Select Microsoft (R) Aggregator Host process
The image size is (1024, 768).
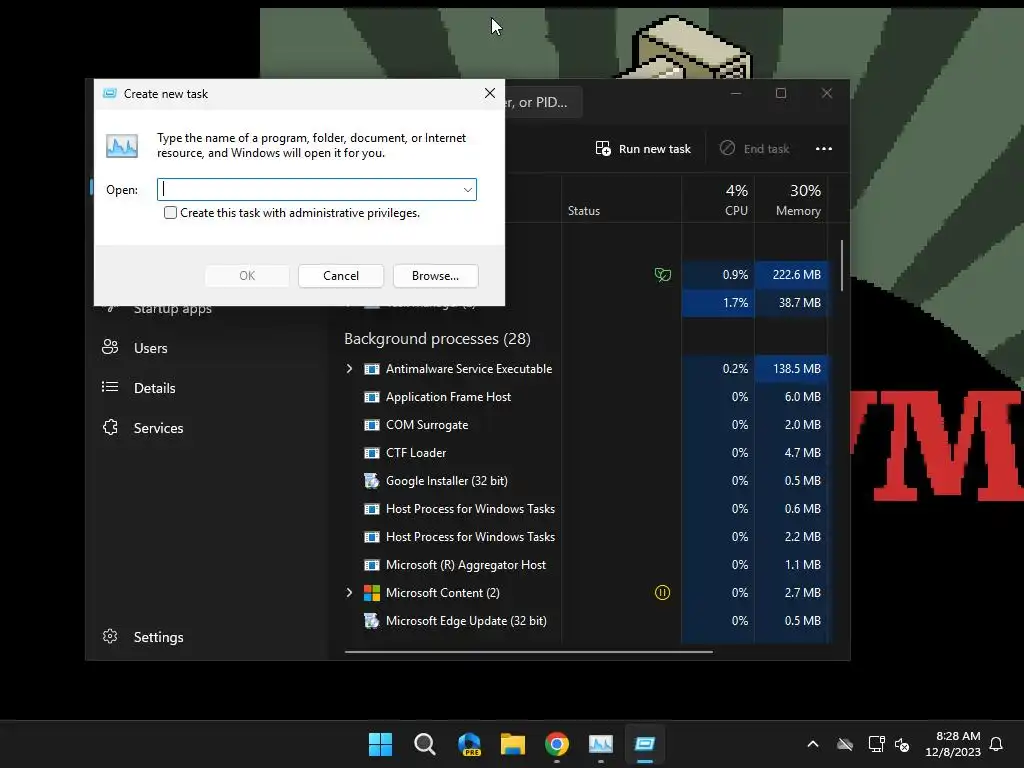tap(586, 565)
